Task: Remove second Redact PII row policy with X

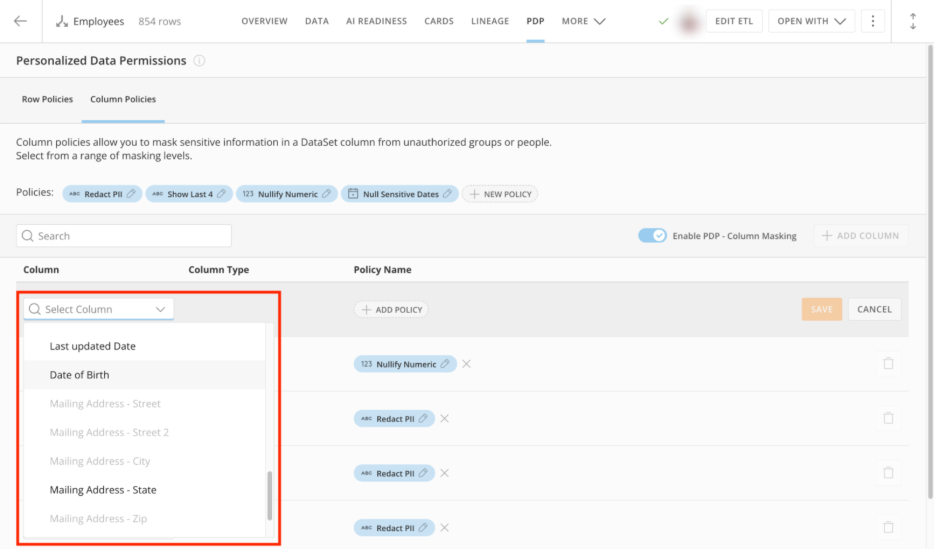Action: click(x=444, y=473)
